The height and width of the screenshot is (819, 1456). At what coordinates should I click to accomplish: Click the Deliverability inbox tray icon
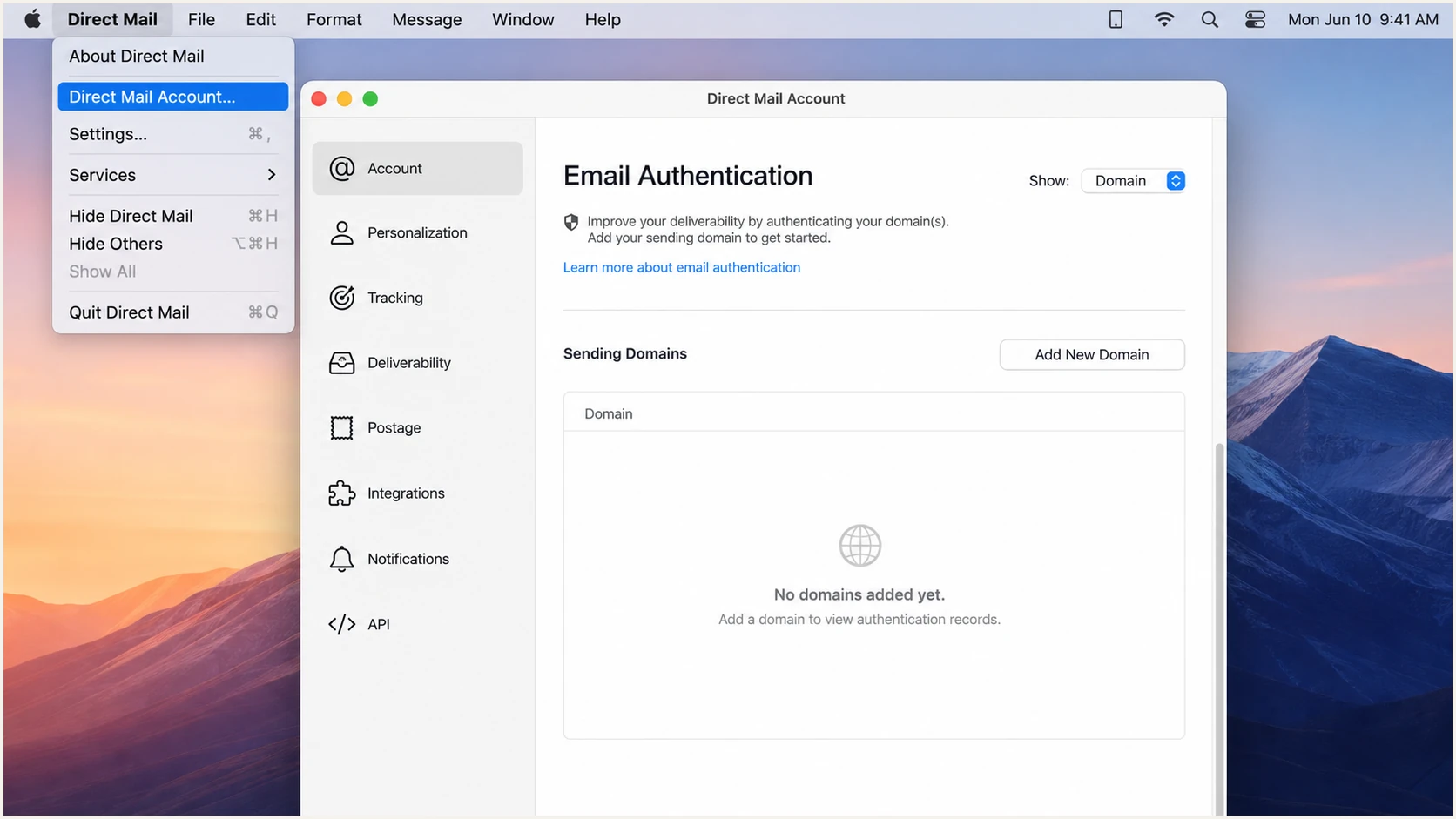[x=341, y=363]
